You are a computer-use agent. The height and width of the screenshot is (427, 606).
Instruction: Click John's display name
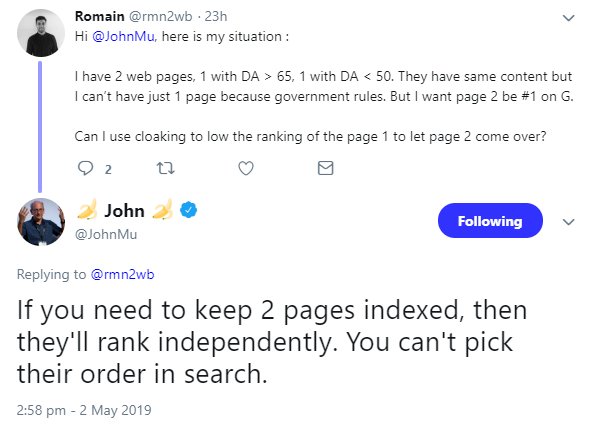[125, 210]
